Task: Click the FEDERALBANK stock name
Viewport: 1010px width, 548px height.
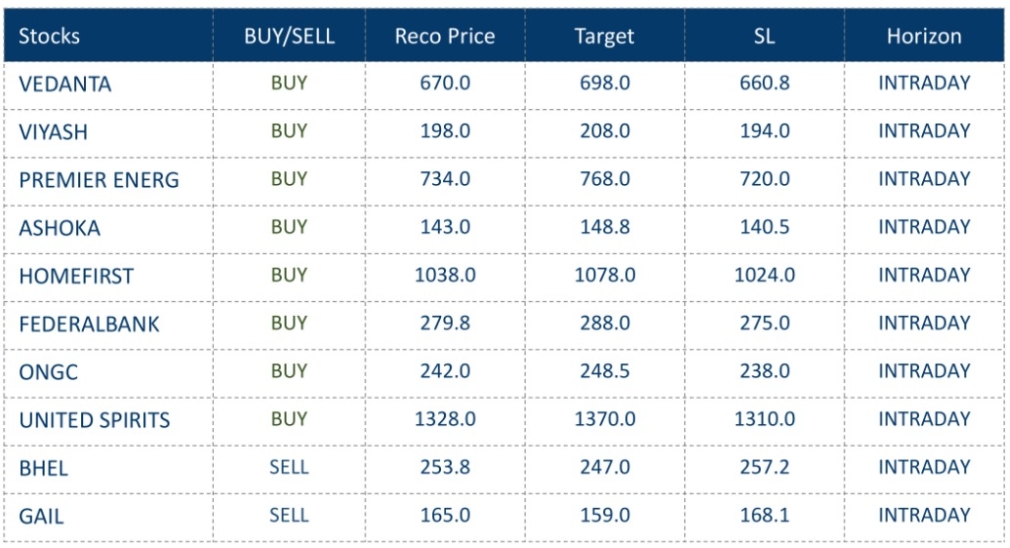Action: 89,324
